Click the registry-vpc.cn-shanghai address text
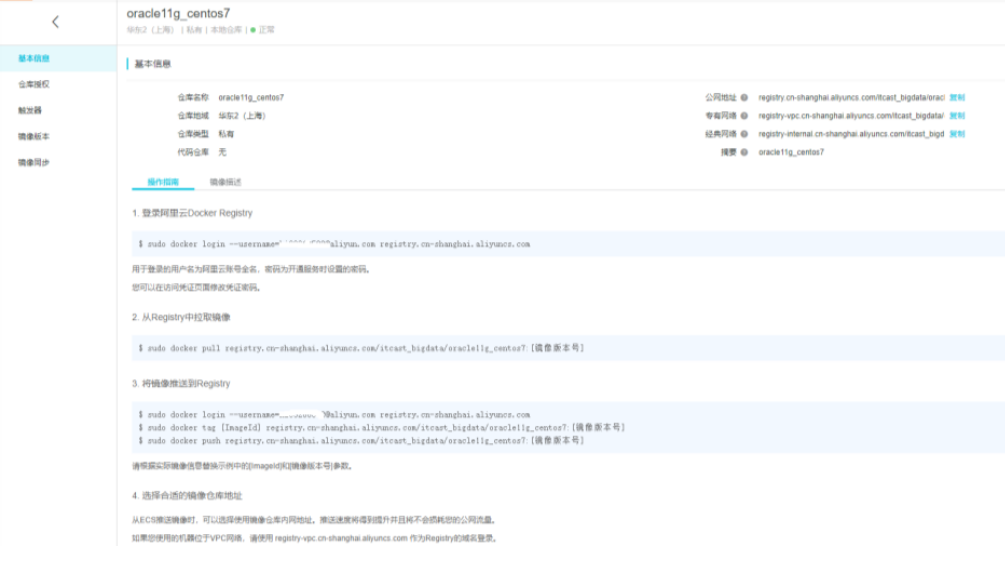The image size is (1005, 572). (851, 116)
